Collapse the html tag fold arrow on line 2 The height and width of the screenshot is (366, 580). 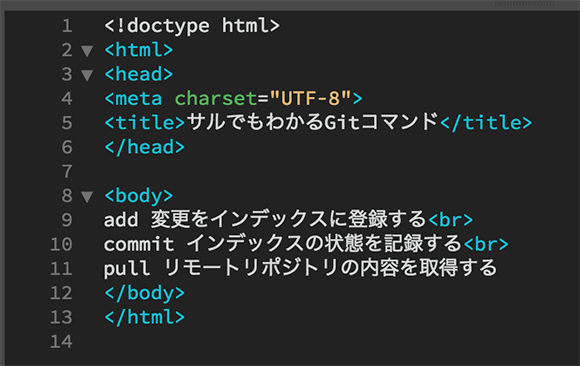[87, 51]
